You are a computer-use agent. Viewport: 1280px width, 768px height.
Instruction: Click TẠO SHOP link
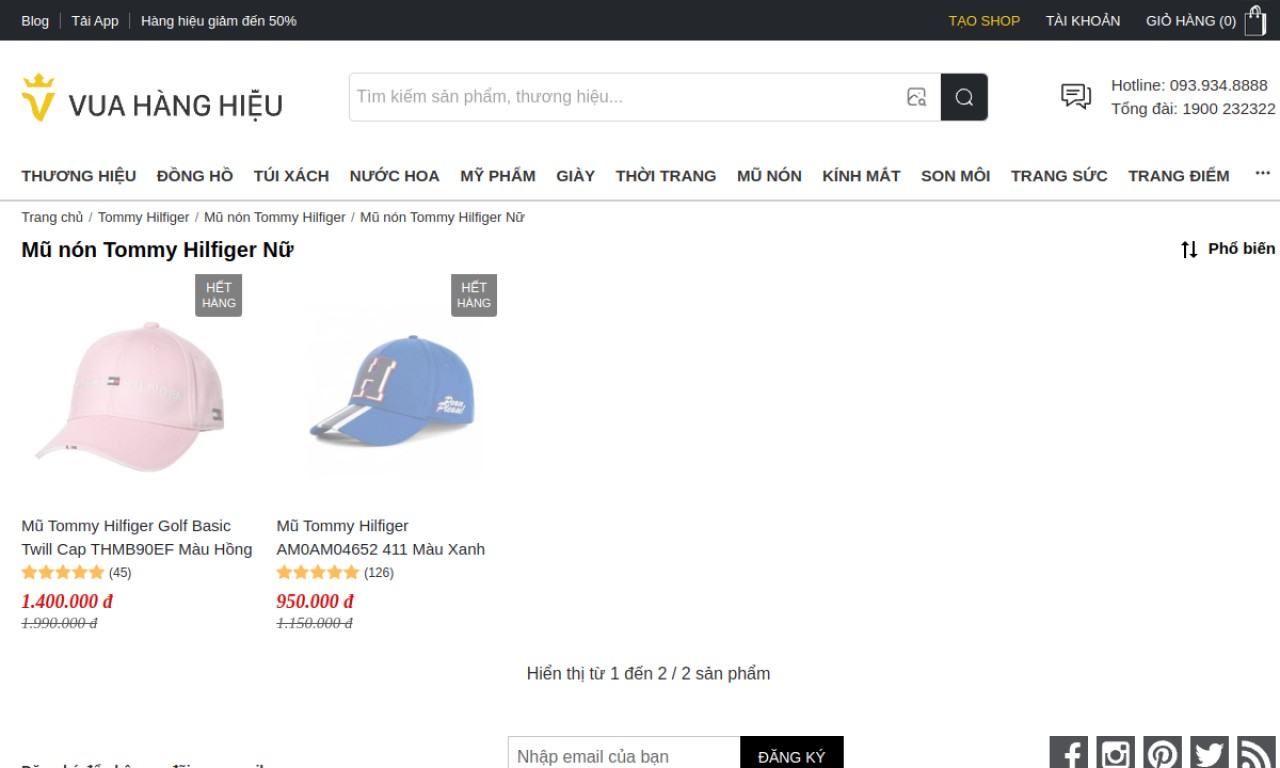(984, 21)
